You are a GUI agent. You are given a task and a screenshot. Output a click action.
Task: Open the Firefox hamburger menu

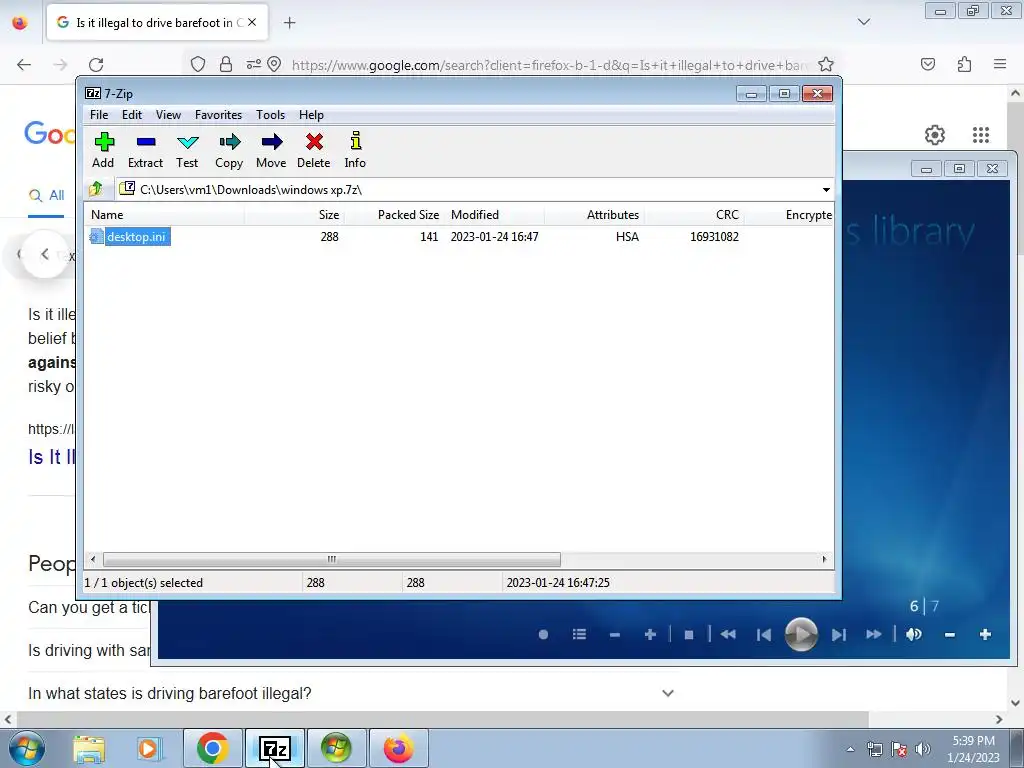[1000, 64]
